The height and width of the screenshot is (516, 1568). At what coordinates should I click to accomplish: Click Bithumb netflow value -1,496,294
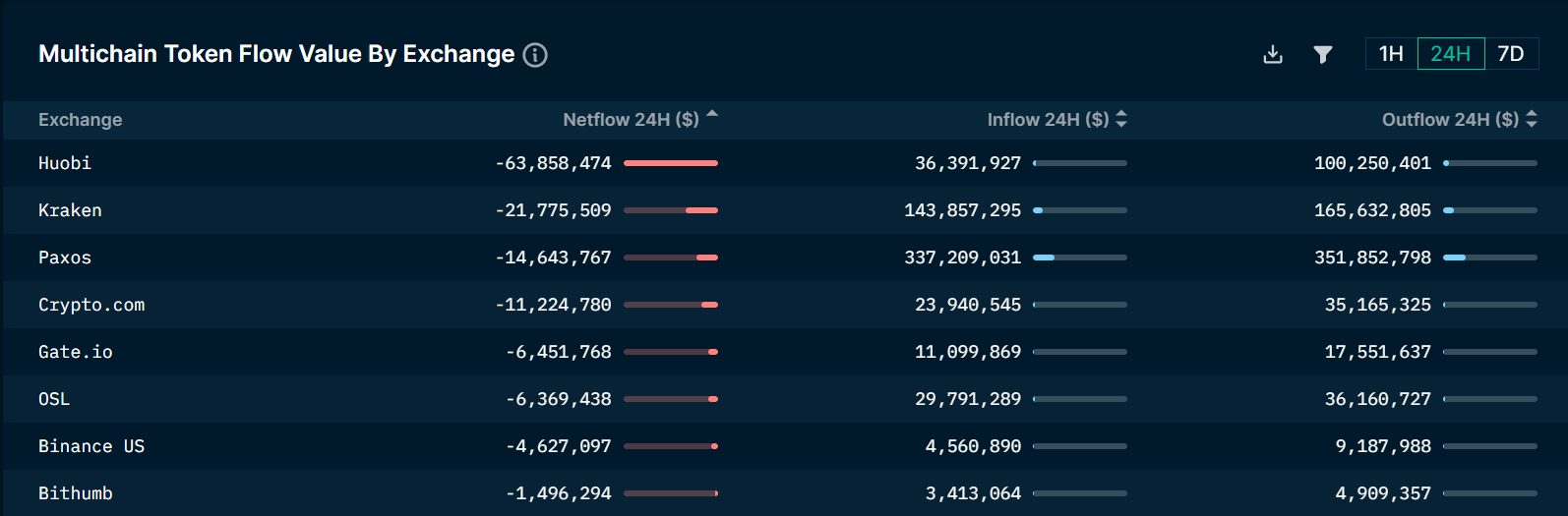[559, 493]
